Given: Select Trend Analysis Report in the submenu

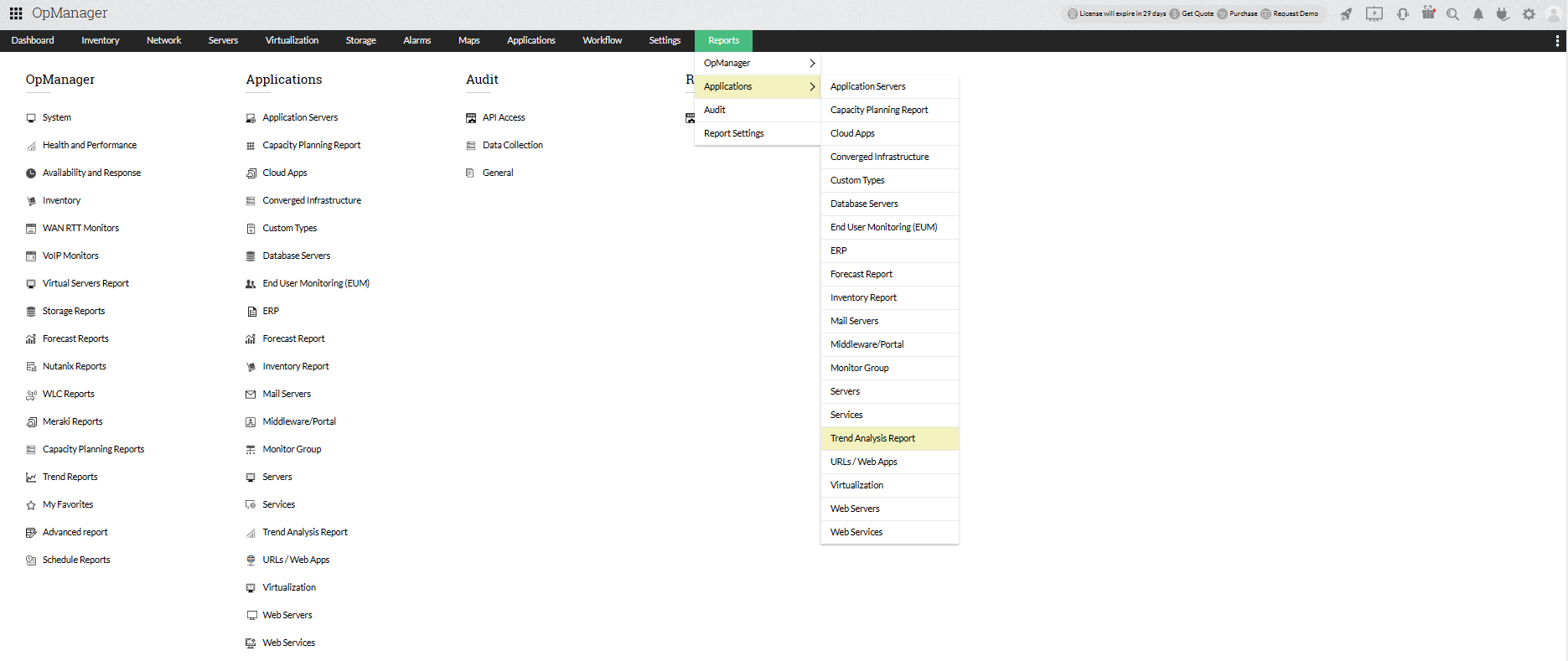Looking at the screenshot, I should (x=890, y=438).
